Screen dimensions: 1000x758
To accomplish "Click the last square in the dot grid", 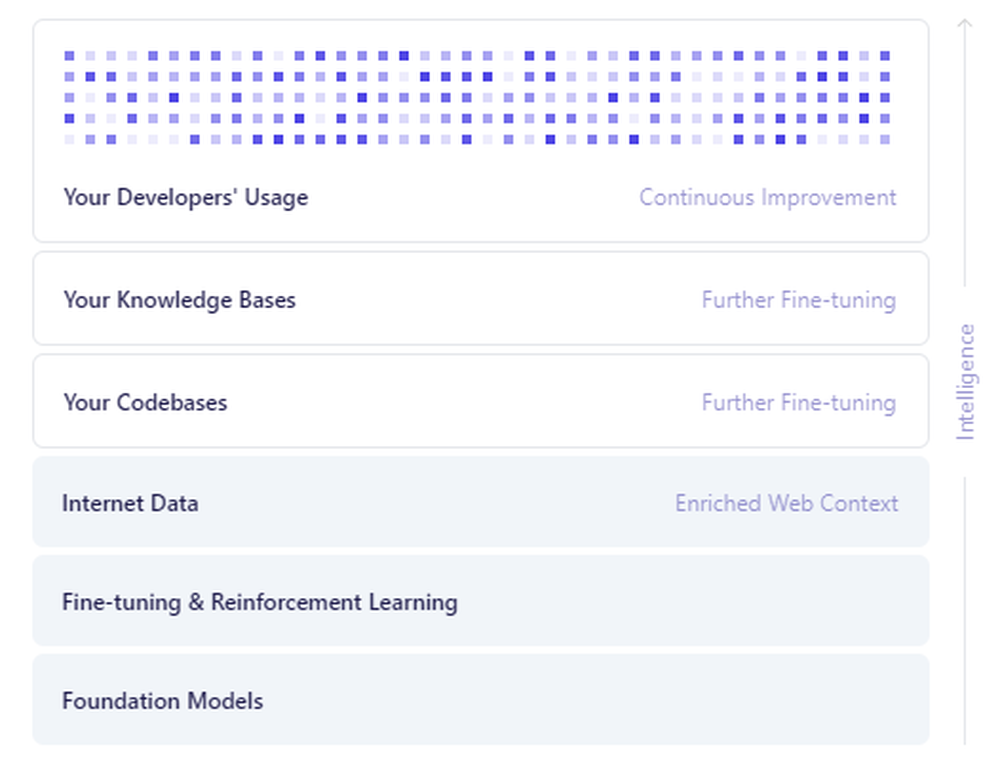I will (x=885, y=139).
